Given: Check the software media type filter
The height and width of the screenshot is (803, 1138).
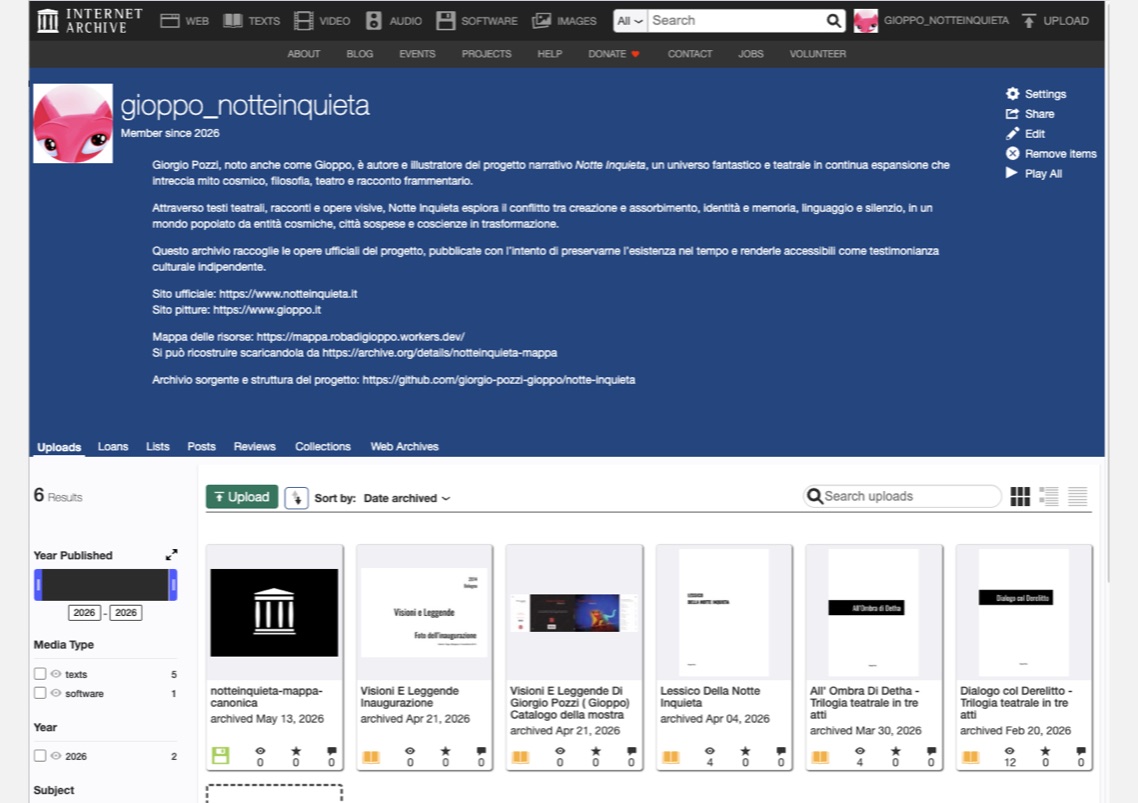Looking at the screenshot, I should [40, 693].
